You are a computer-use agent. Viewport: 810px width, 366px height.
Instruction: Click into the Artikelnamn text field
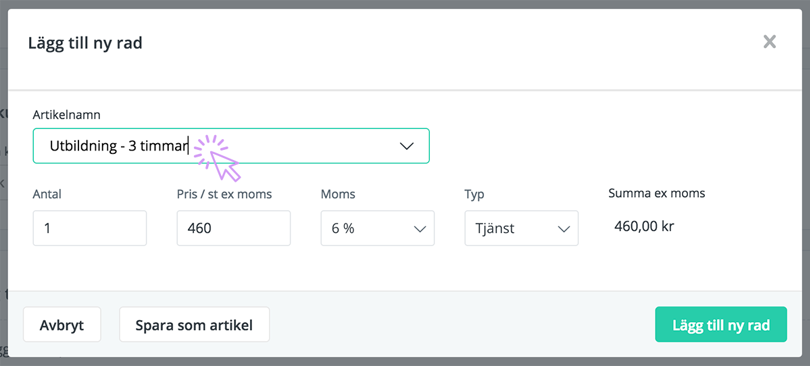(231, 146)
